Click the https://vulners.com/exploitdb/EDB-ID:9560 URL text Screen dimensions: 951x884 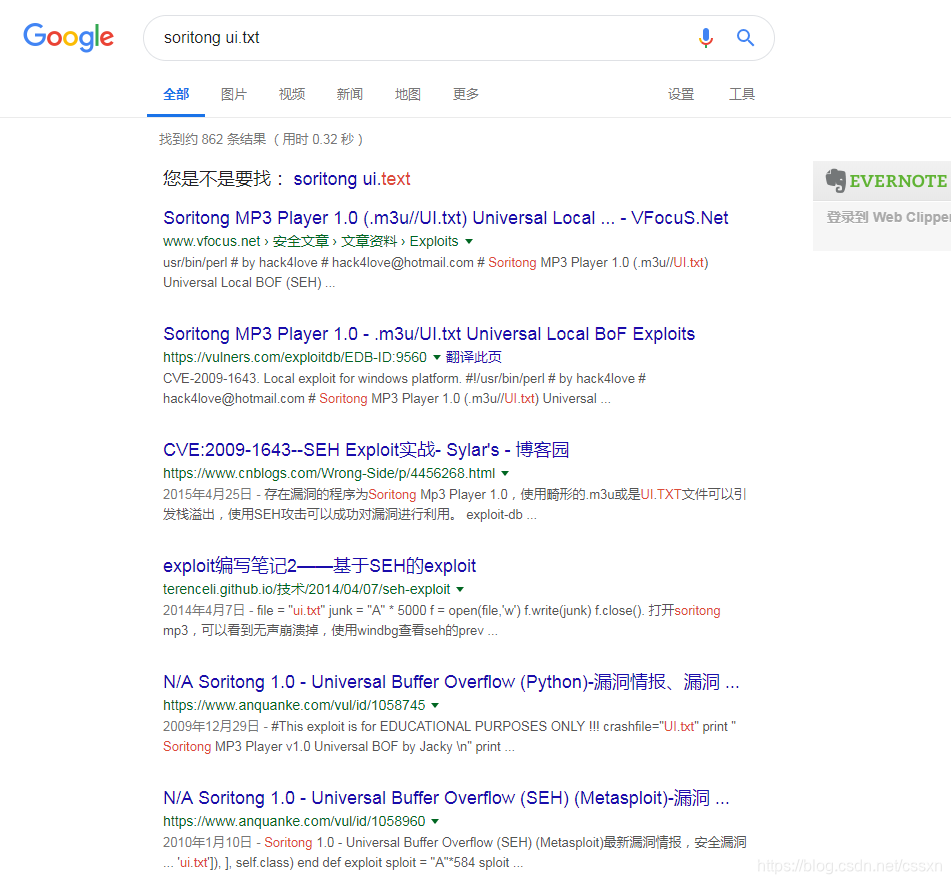(295, 357)
